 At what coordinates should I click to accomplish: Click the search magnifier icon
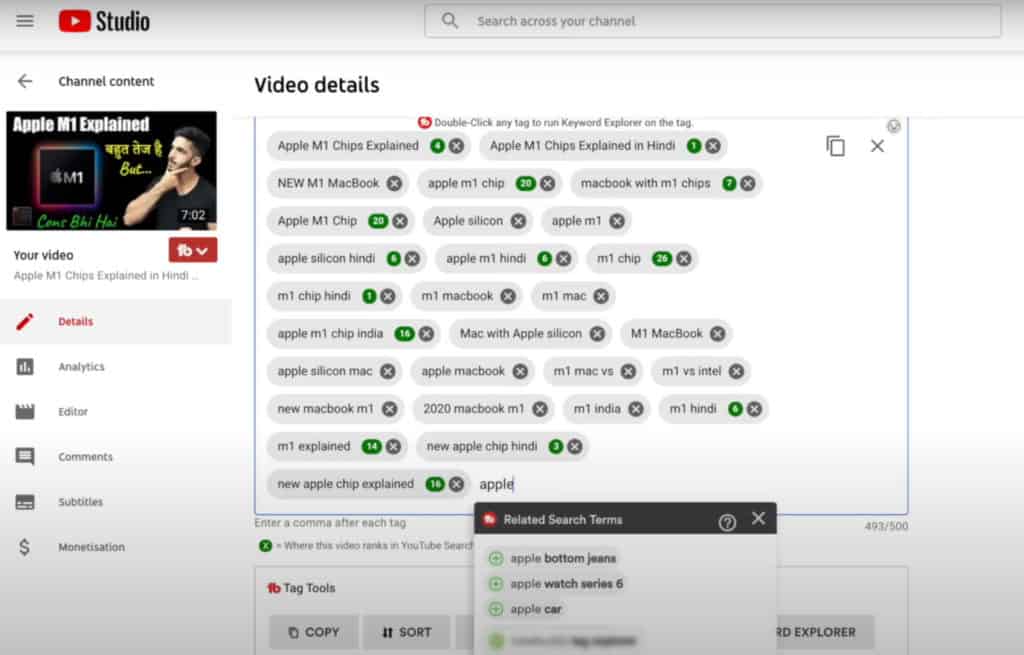point(449,21)
